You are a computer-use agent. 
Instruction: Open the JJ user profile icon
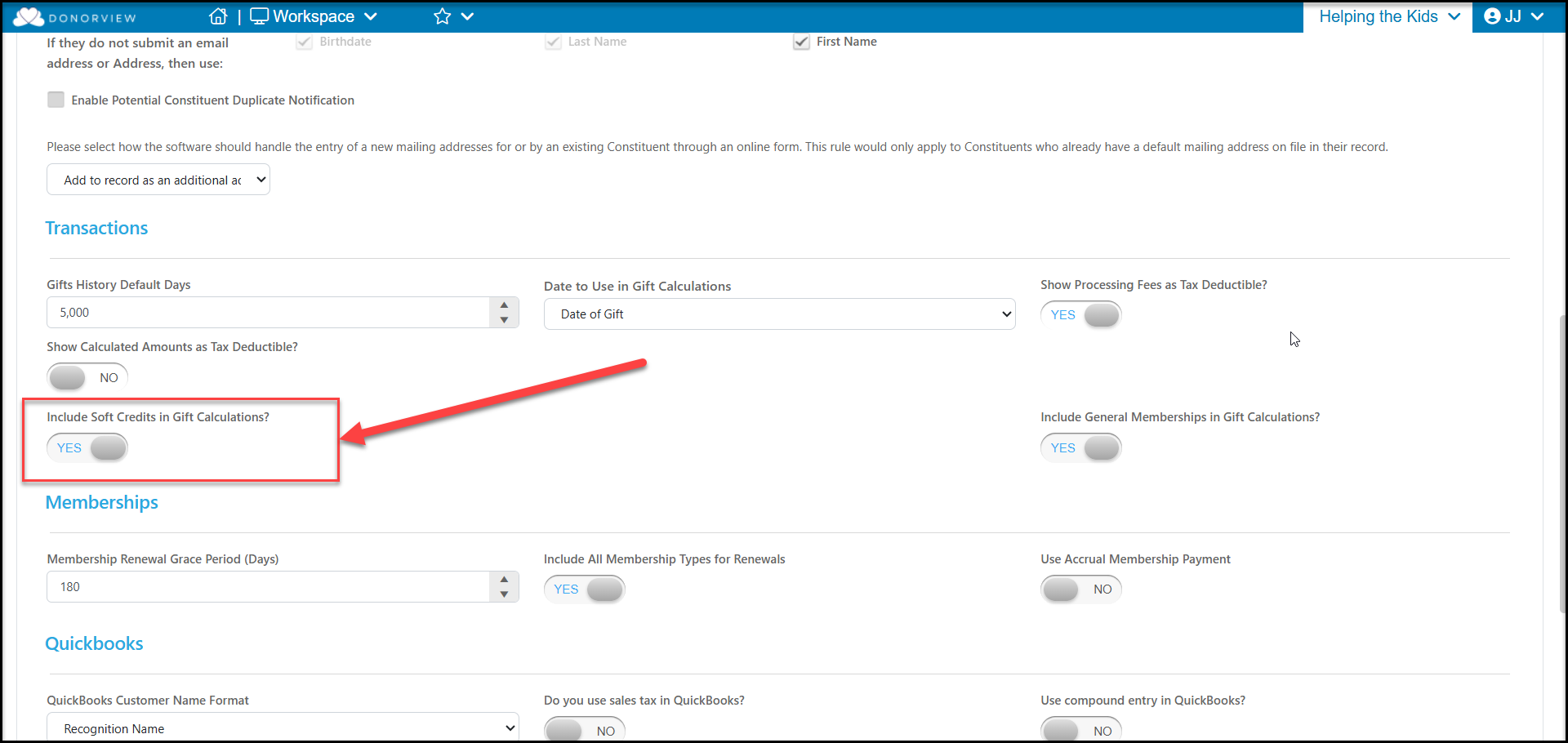coord(1492,16)
